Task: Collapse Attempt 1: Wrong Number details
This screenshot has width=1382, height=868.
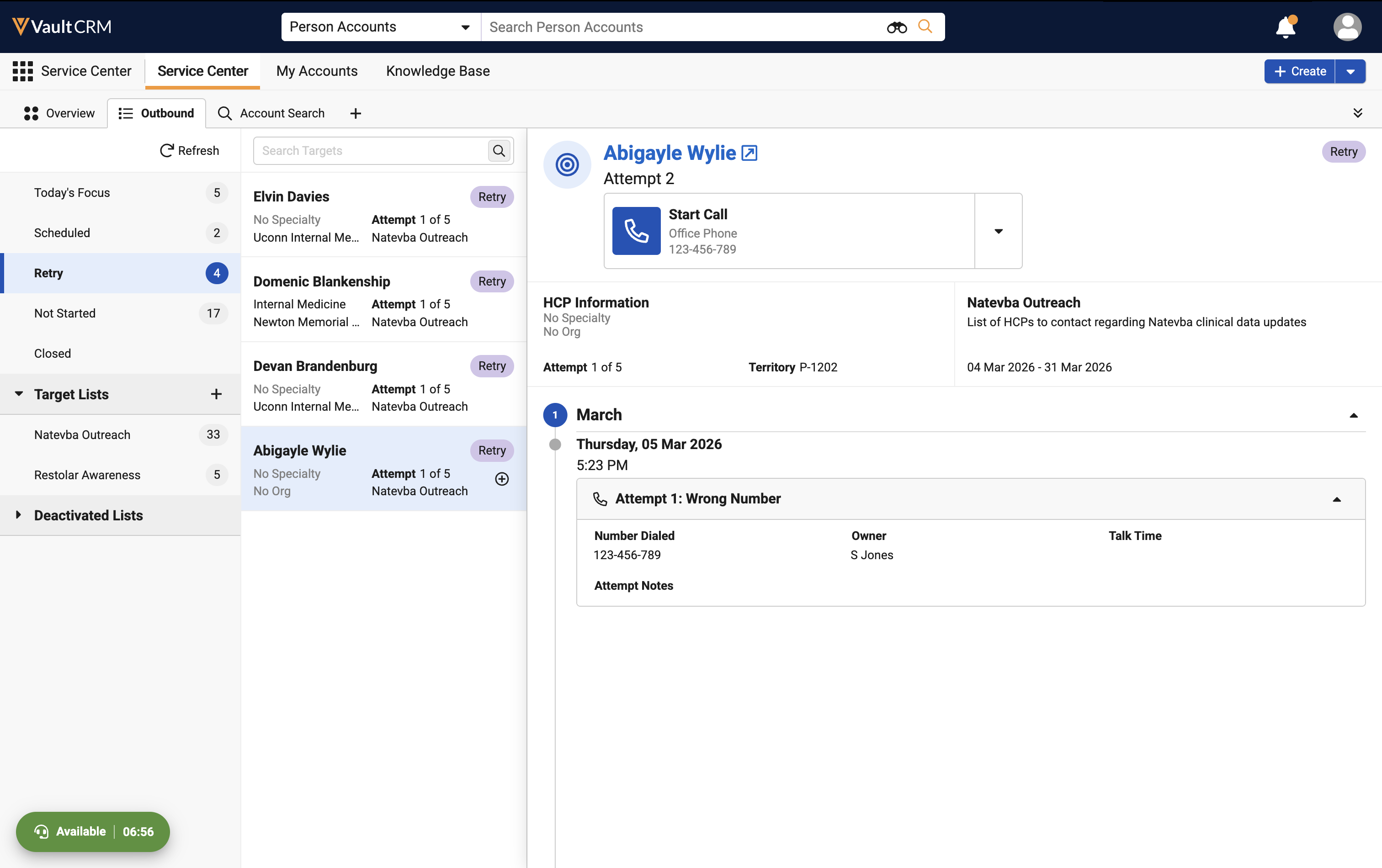Action: (x=1336, y=500)
